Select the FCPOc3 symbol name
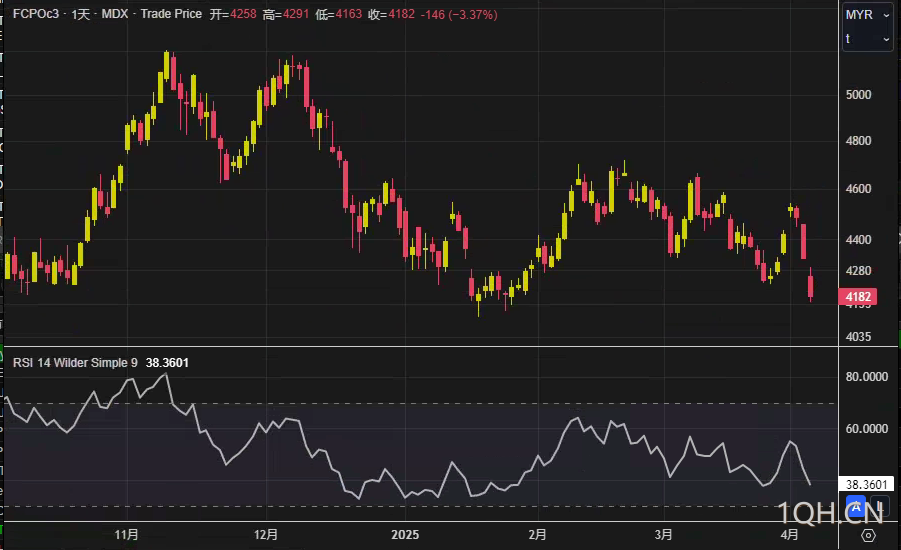The width and height of the screenshot is (901, 550). point(36,14)
